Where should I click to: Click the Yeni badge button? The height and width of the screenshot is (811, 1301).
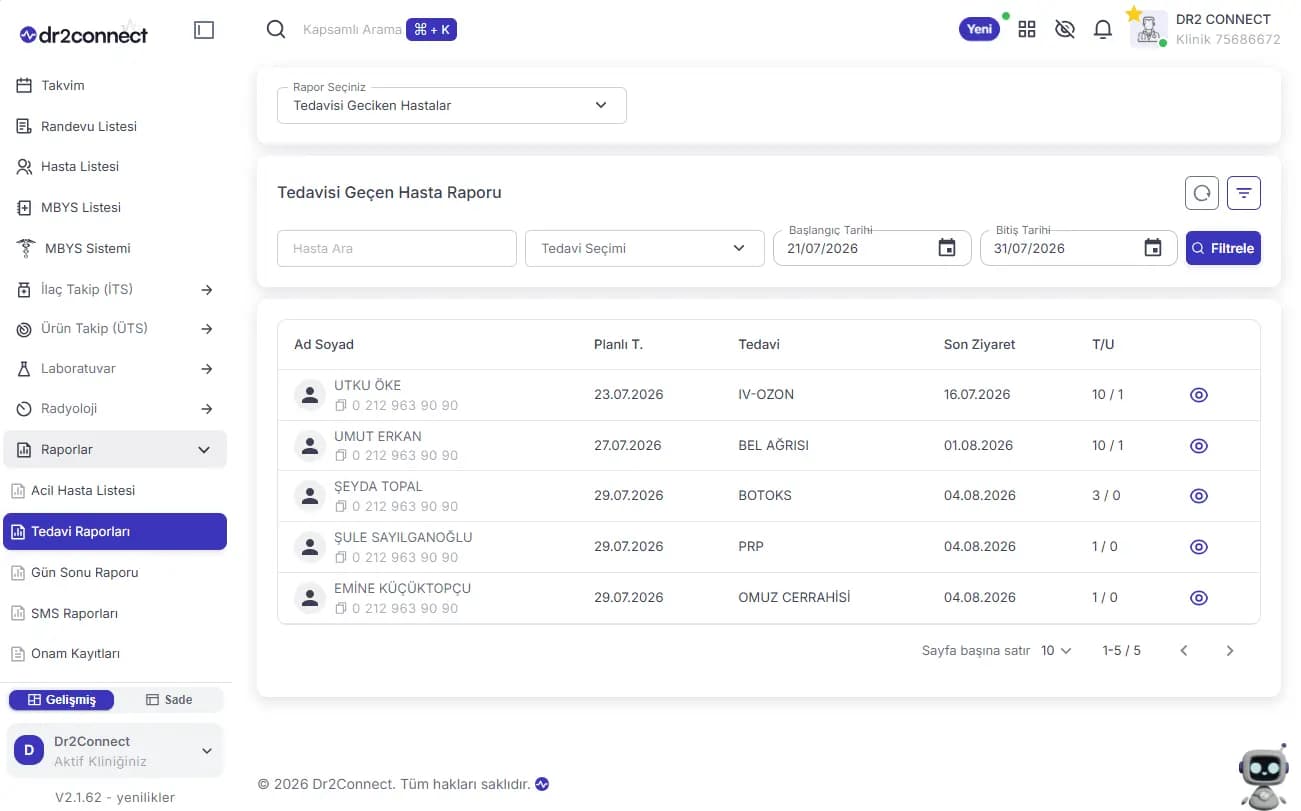[x=980, y=29]
